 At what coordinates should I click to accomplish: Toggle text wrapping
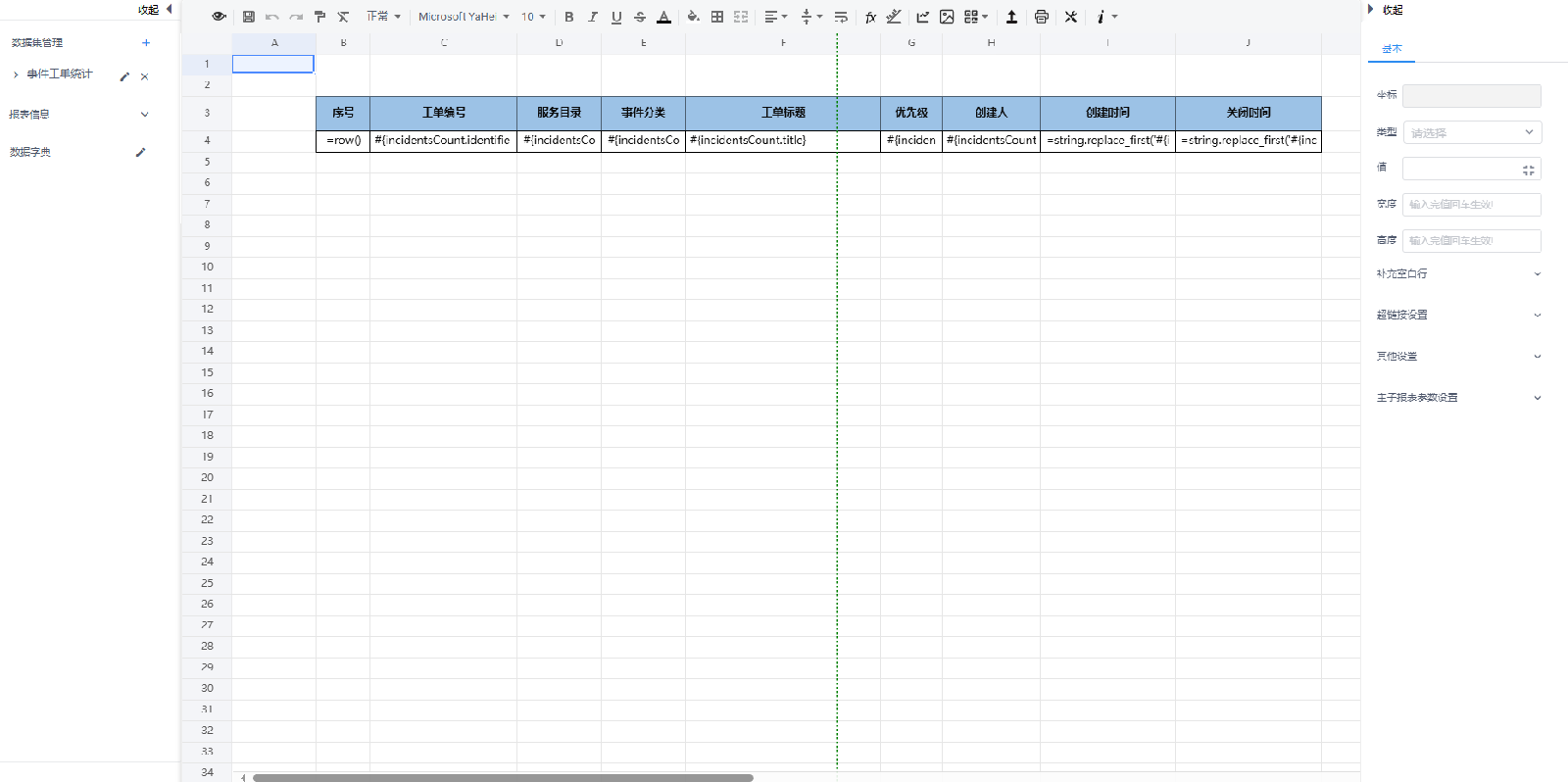pyautogui.click(x=841, y=17)
